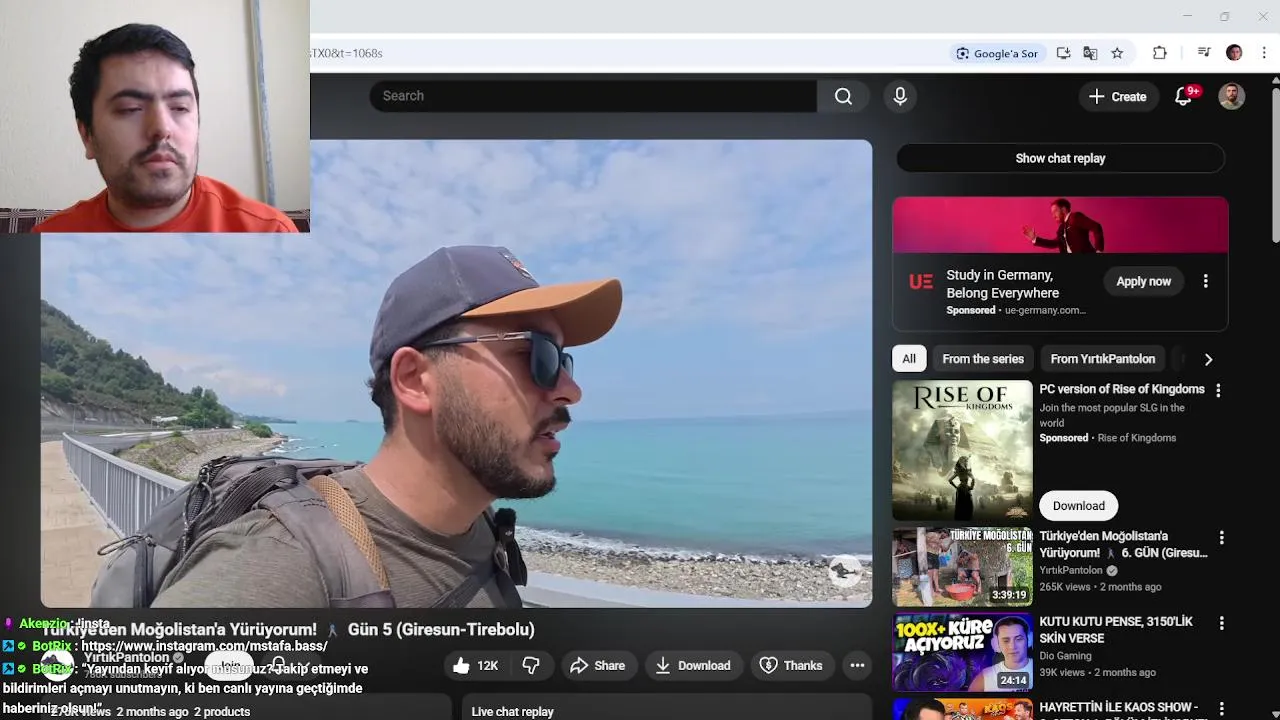1280x720 pixels.
Task: Open the KUTU KUTU PENSE video thumbnail
Action: point(962,652)
